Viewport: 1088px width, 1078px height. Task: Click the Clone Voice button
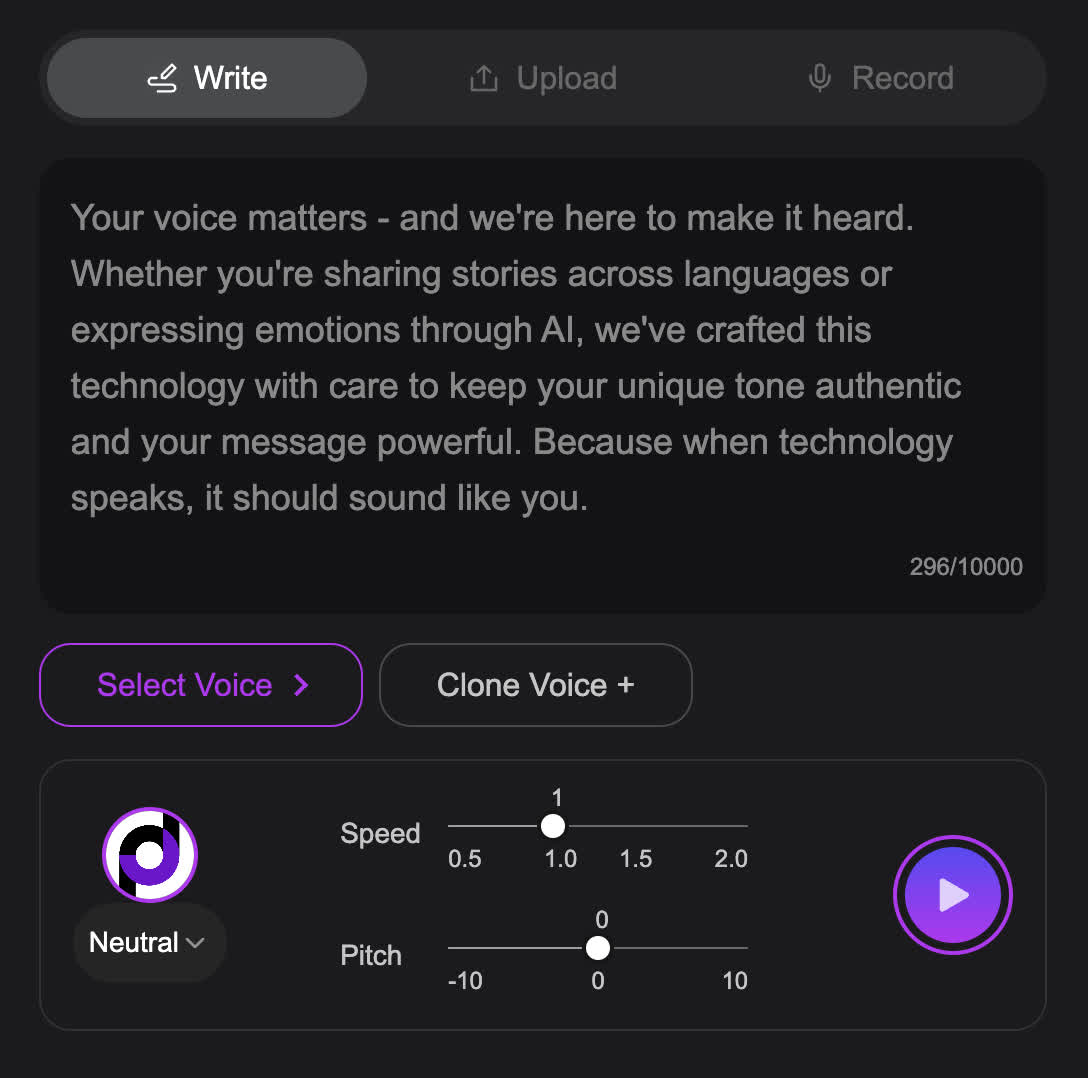tap(535, 685)
